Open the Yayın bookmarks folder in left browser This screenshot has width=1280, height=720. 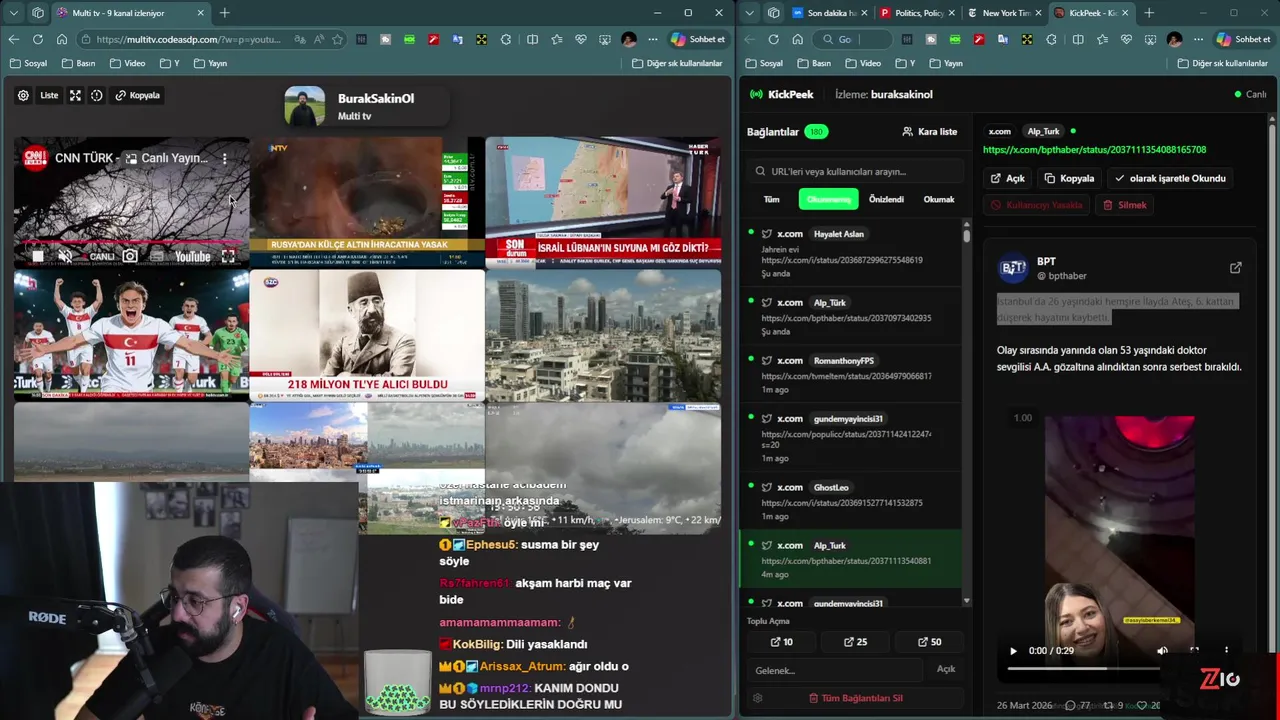pos(210,63)
